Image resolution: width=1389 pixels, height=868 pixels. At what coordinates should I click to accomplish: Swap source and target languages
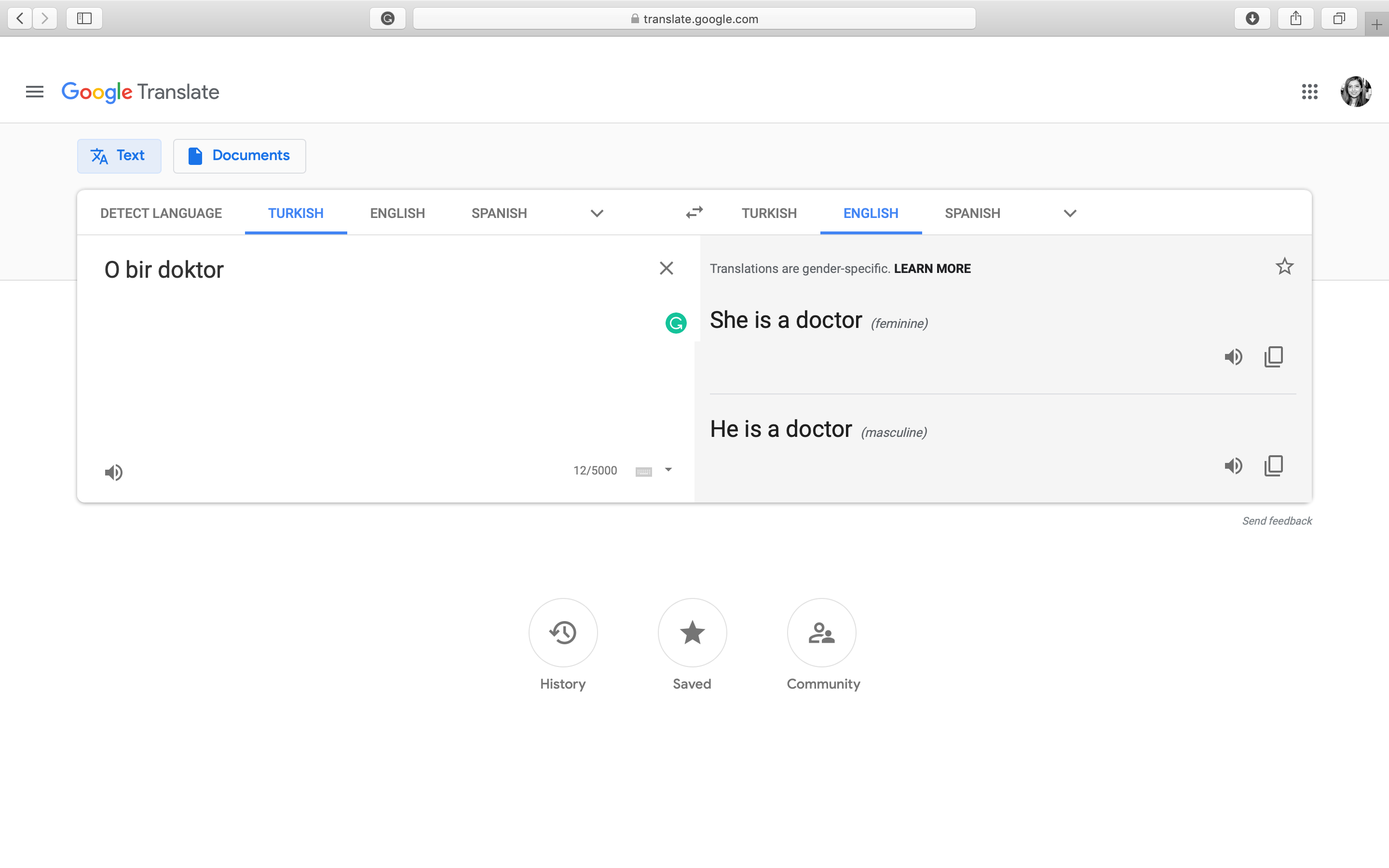pos(694,213)
